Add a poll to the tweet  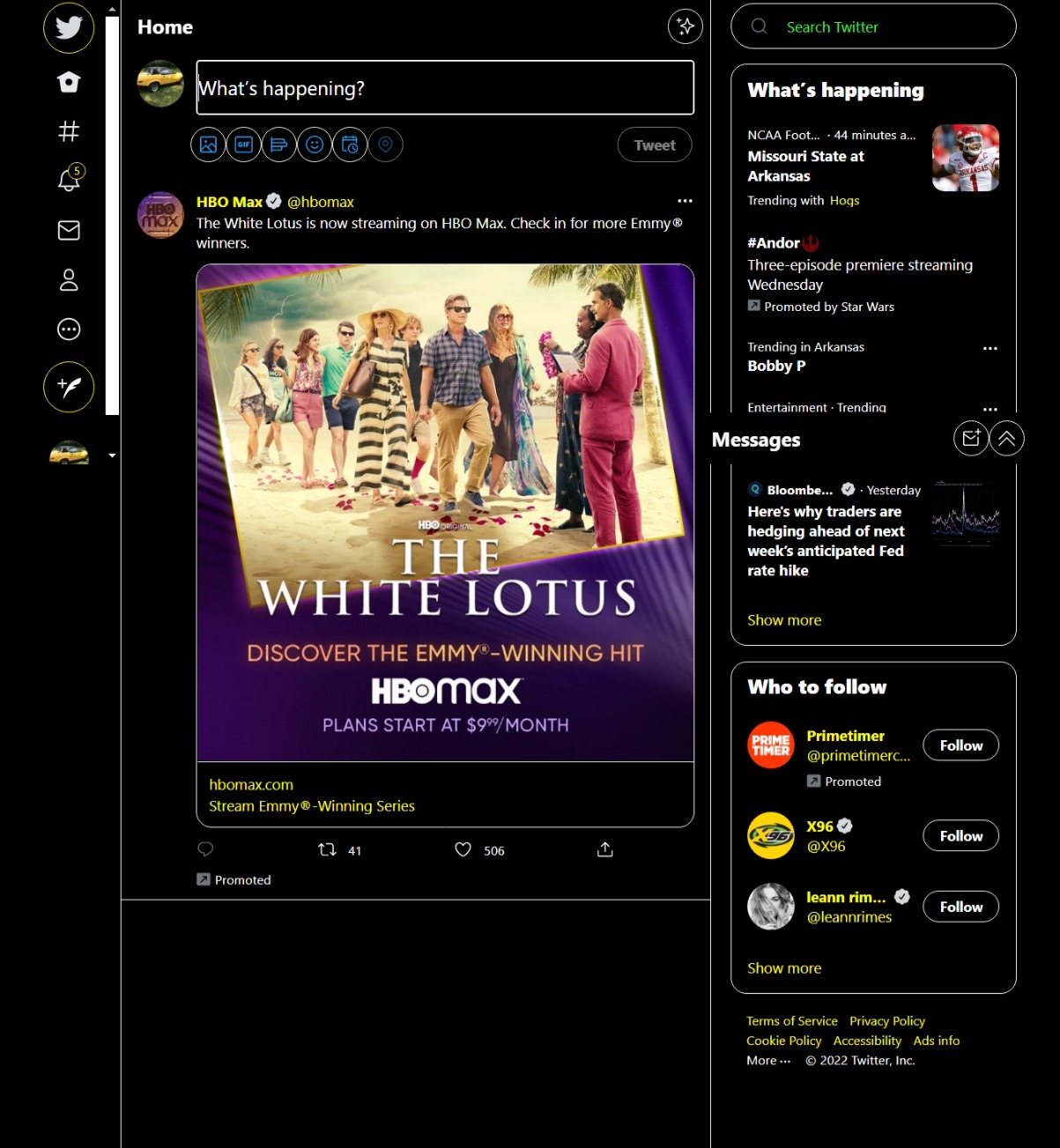tap(279, 144)
